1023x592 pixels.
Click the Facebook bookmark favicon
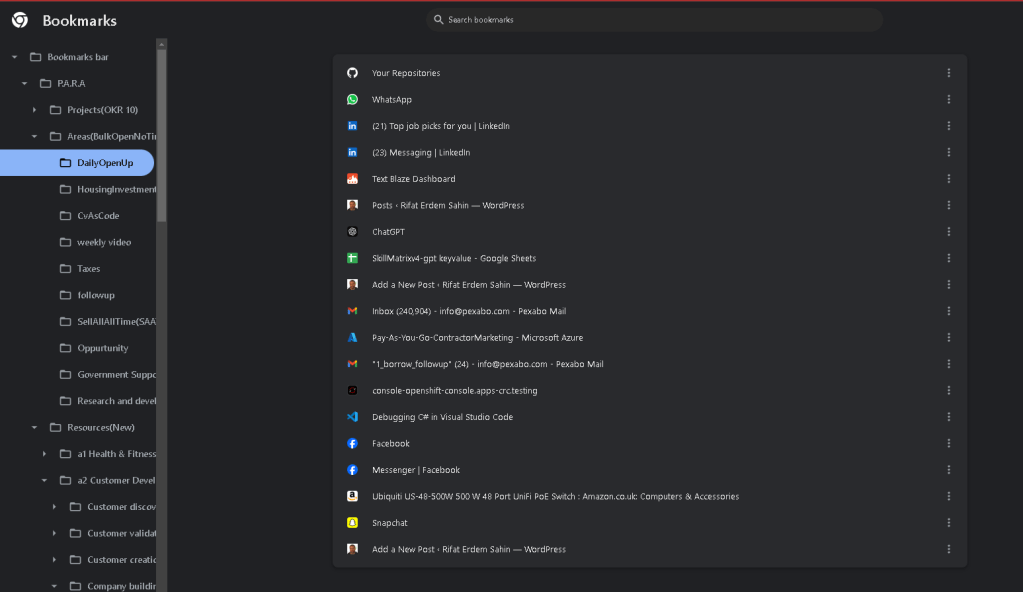pos(352,443)
